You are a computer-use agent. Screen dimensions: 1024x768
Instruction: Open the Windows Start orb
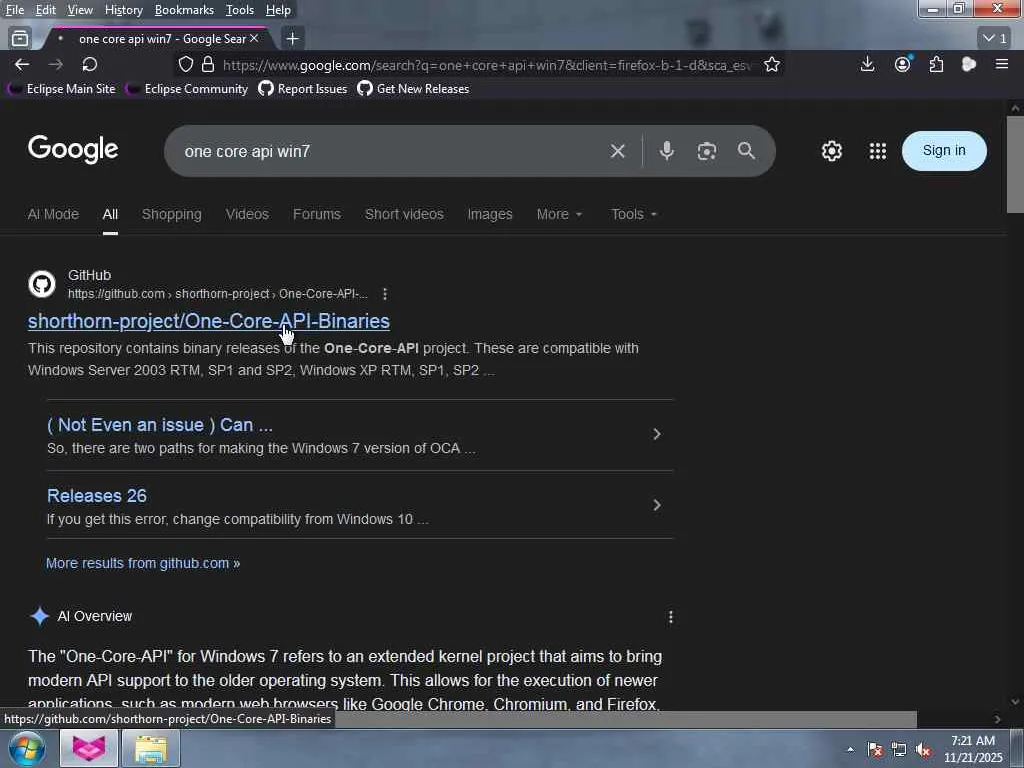click(x=27, y=748)
